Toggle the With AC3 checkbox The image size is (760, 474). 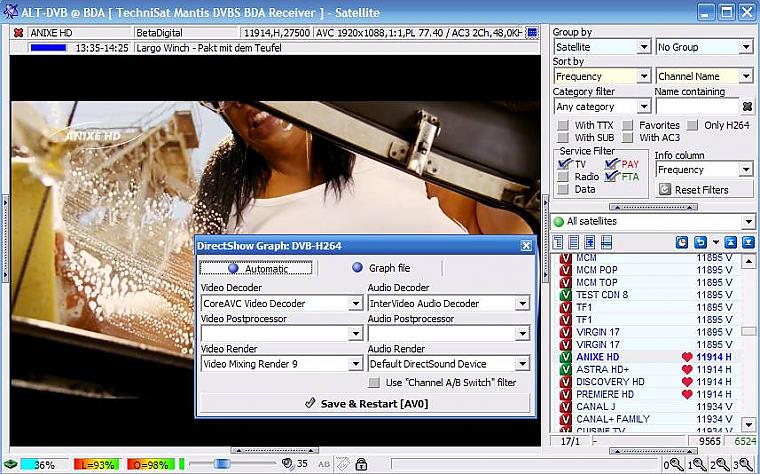click(628, 138)
